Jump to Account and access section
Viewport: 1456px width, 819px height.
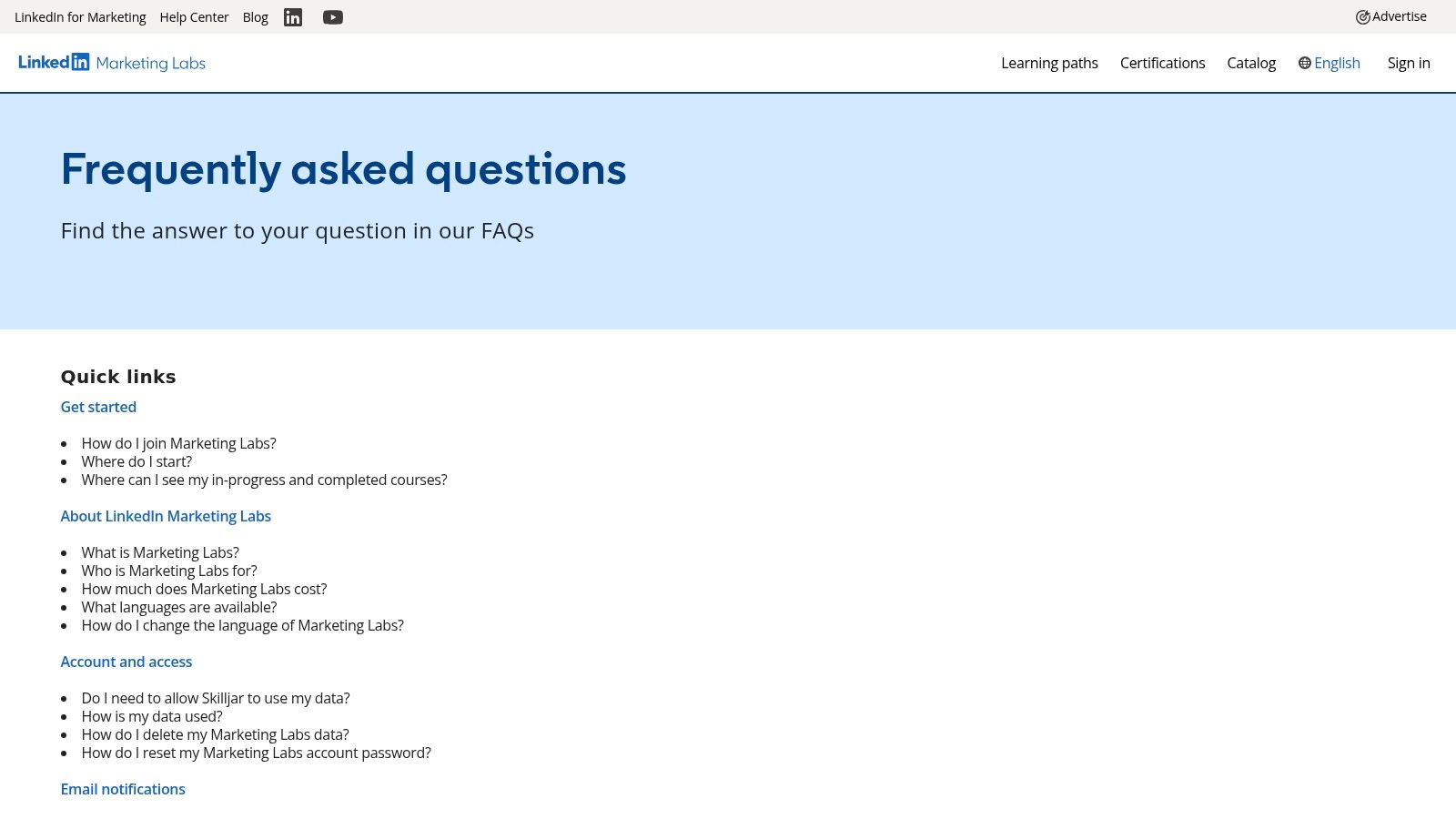tap(126, 662)
